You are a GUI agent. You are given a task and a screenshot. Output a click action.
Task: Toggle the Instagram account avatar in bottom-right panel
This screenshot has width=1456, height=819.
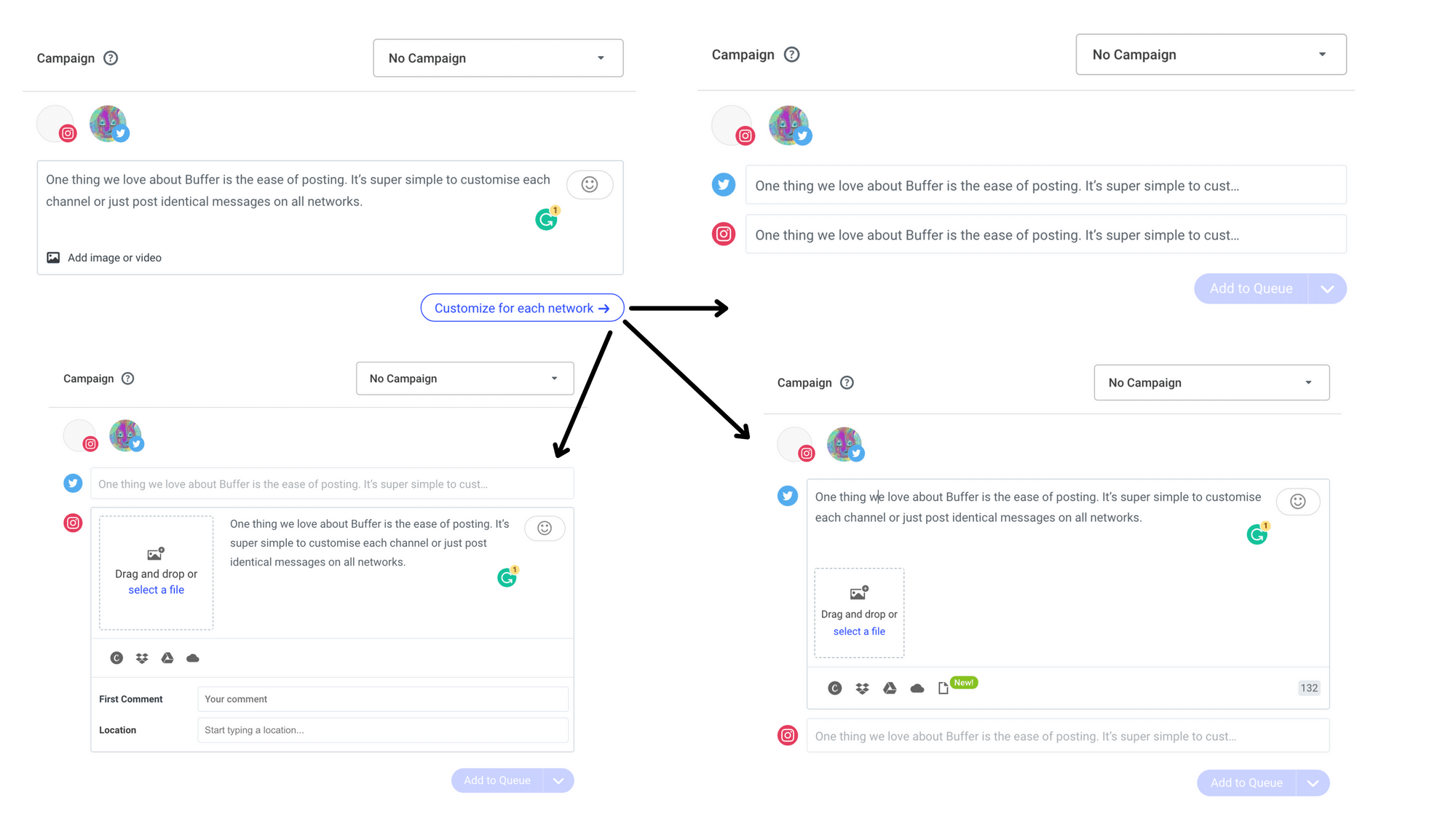tap(795, 445)
